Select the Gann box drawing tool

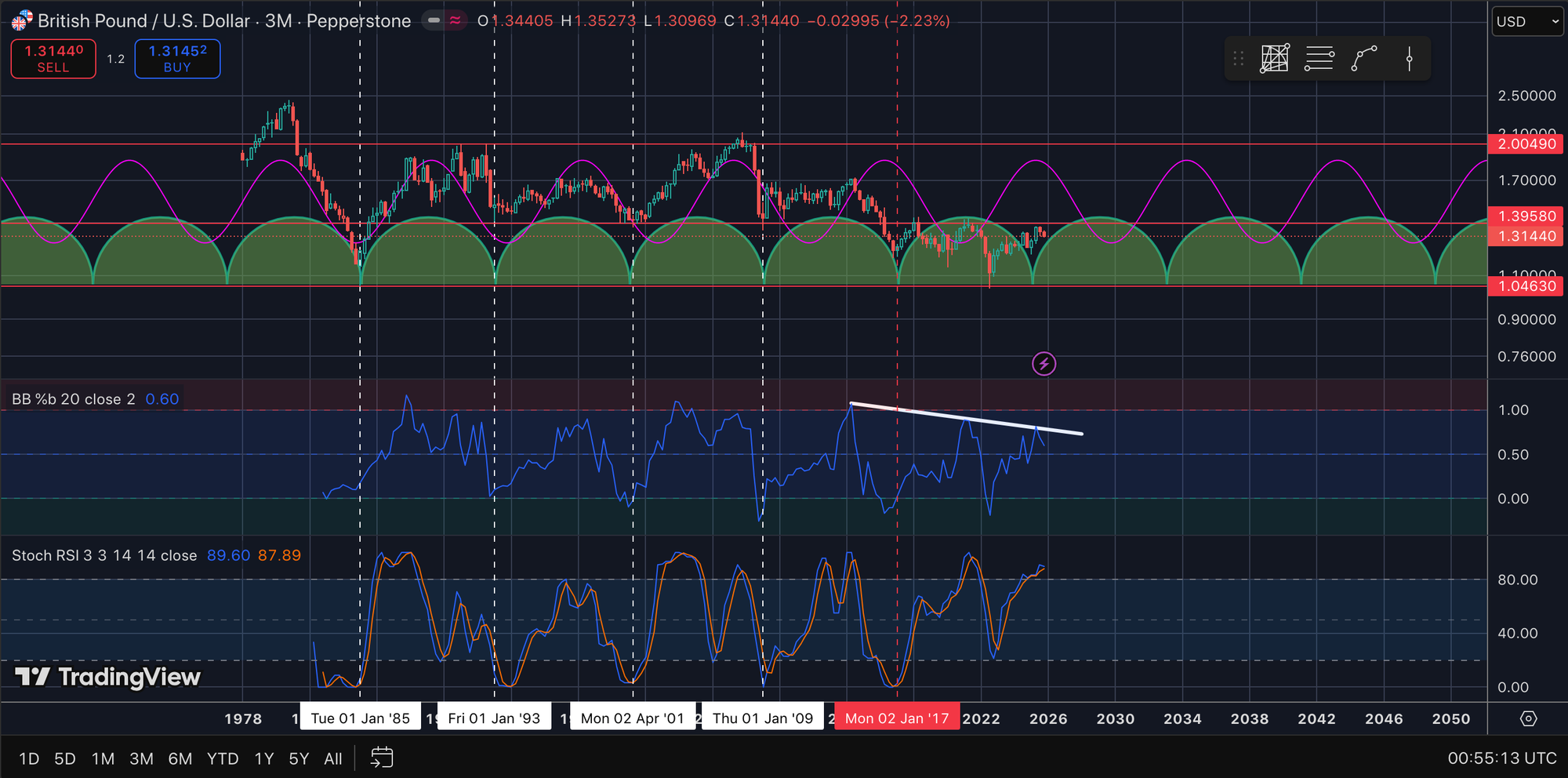pyautogui.click(x=1275, y=59)
